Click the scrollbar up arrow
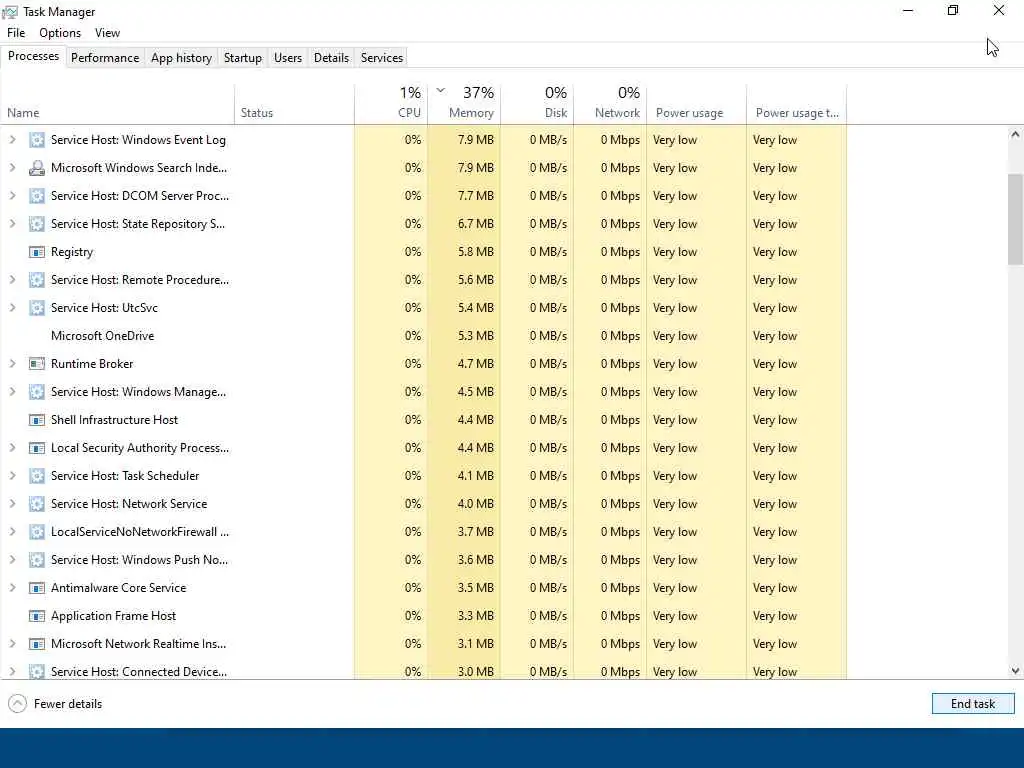1024x768 pixels. tap(1015, 135)
